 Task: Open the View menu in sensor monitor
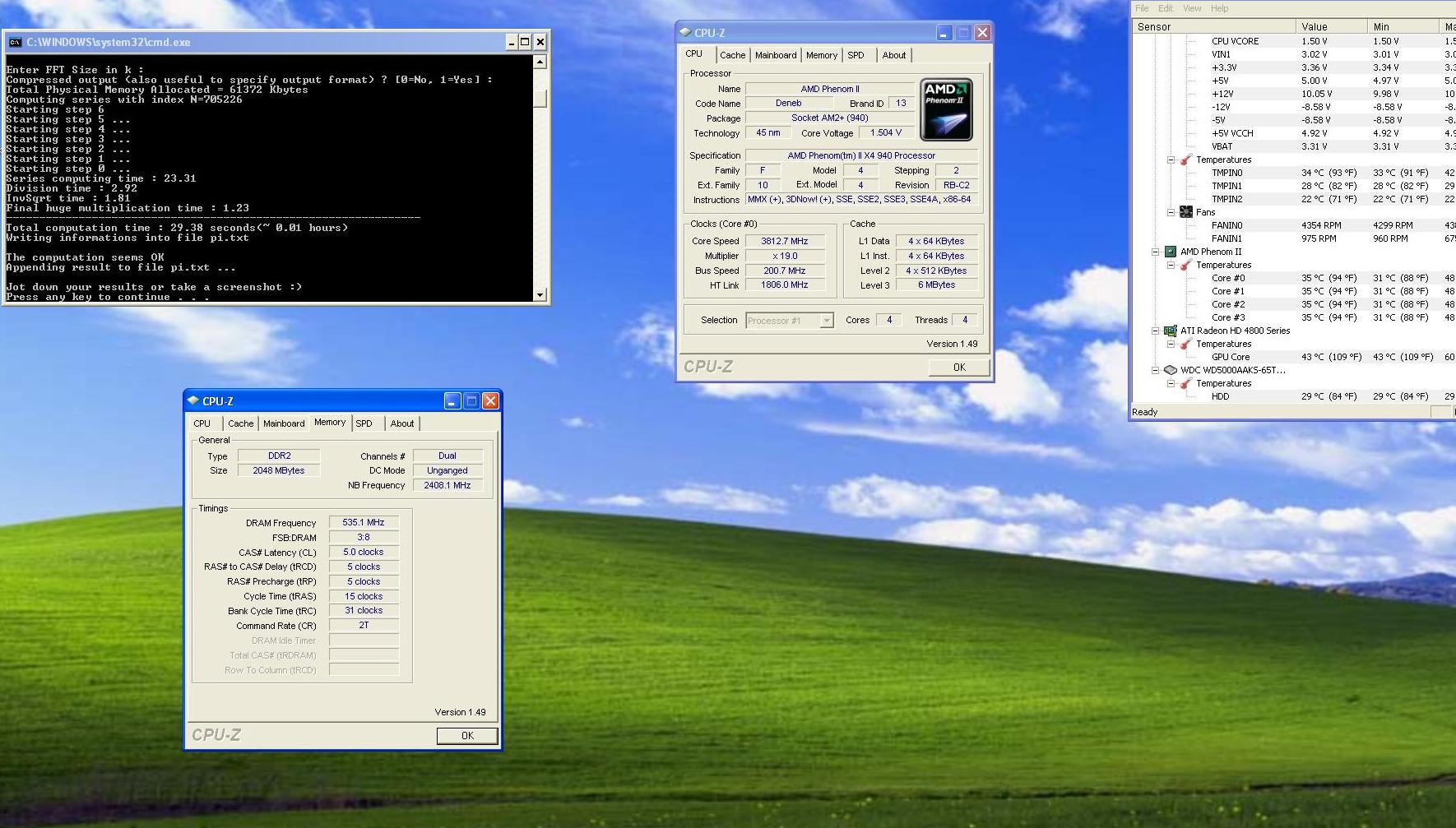(1192, 8)
